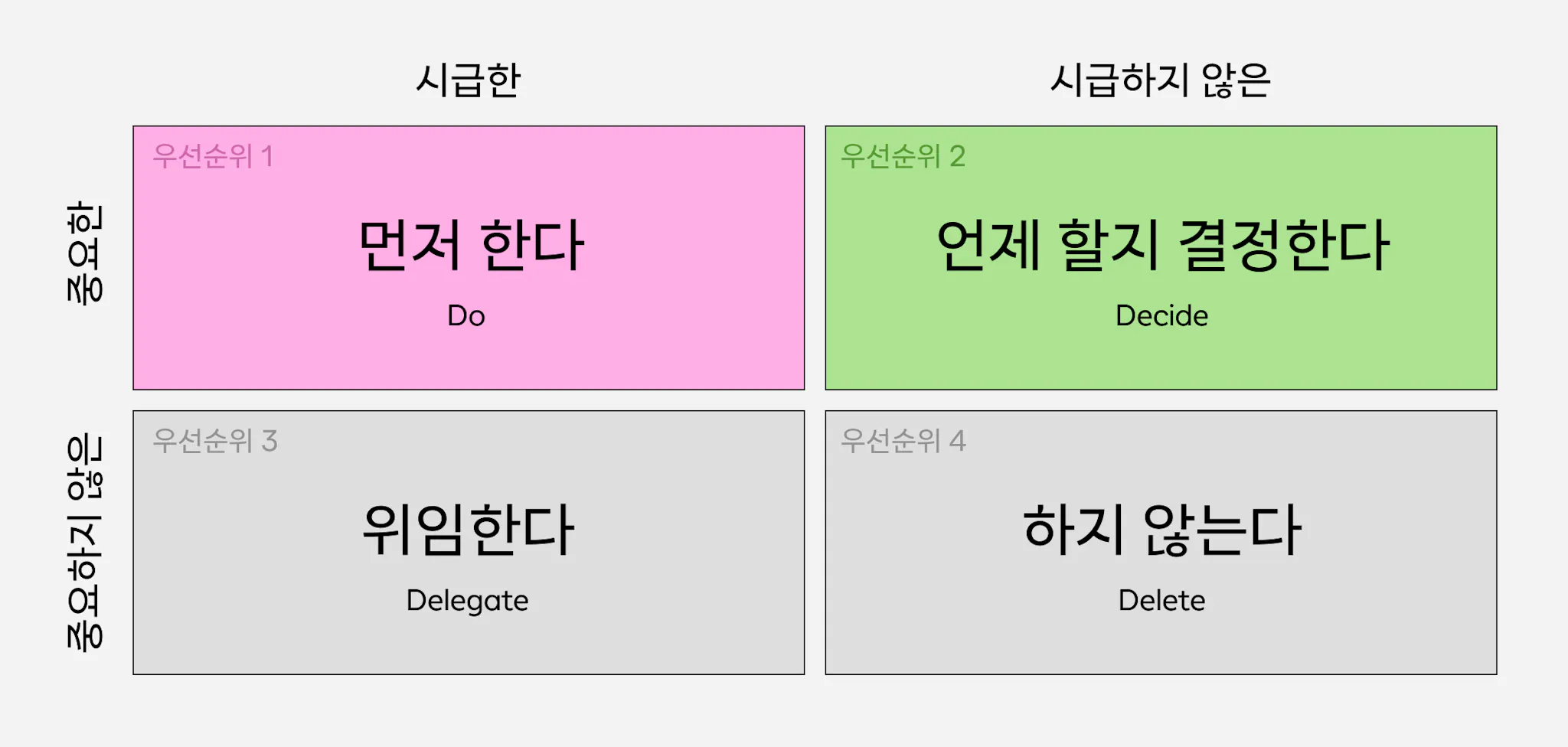Click the 위임한다 heading text

click(468, 530)
